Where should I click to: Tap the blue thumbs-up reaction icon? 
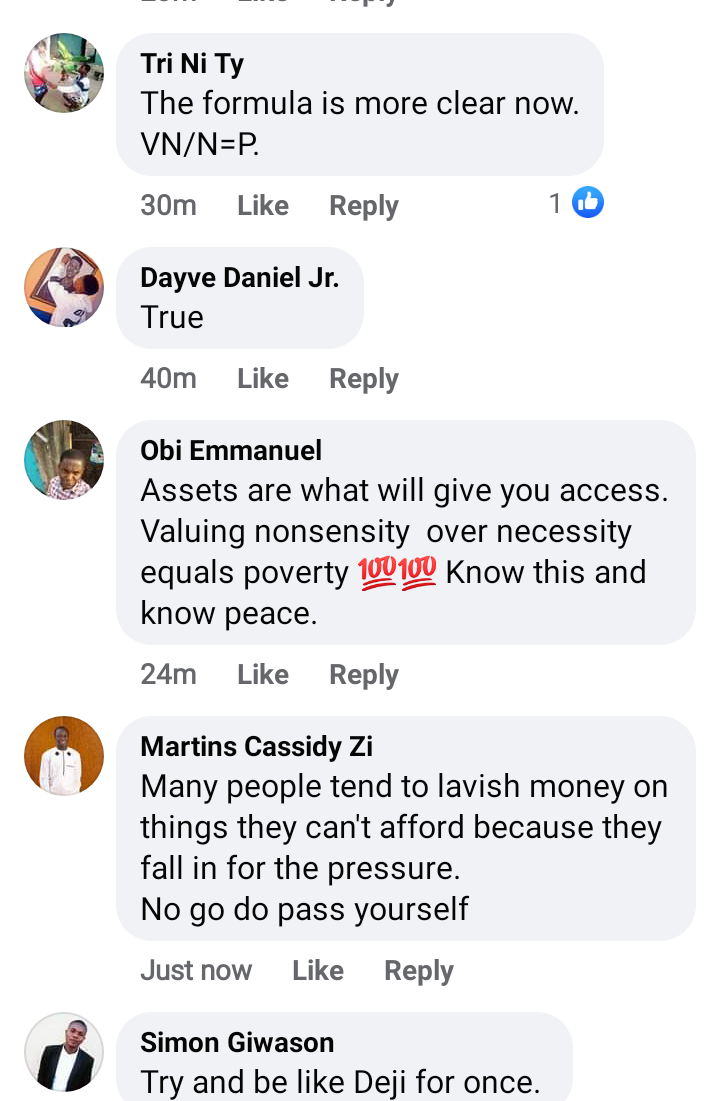tap(588, 203)
